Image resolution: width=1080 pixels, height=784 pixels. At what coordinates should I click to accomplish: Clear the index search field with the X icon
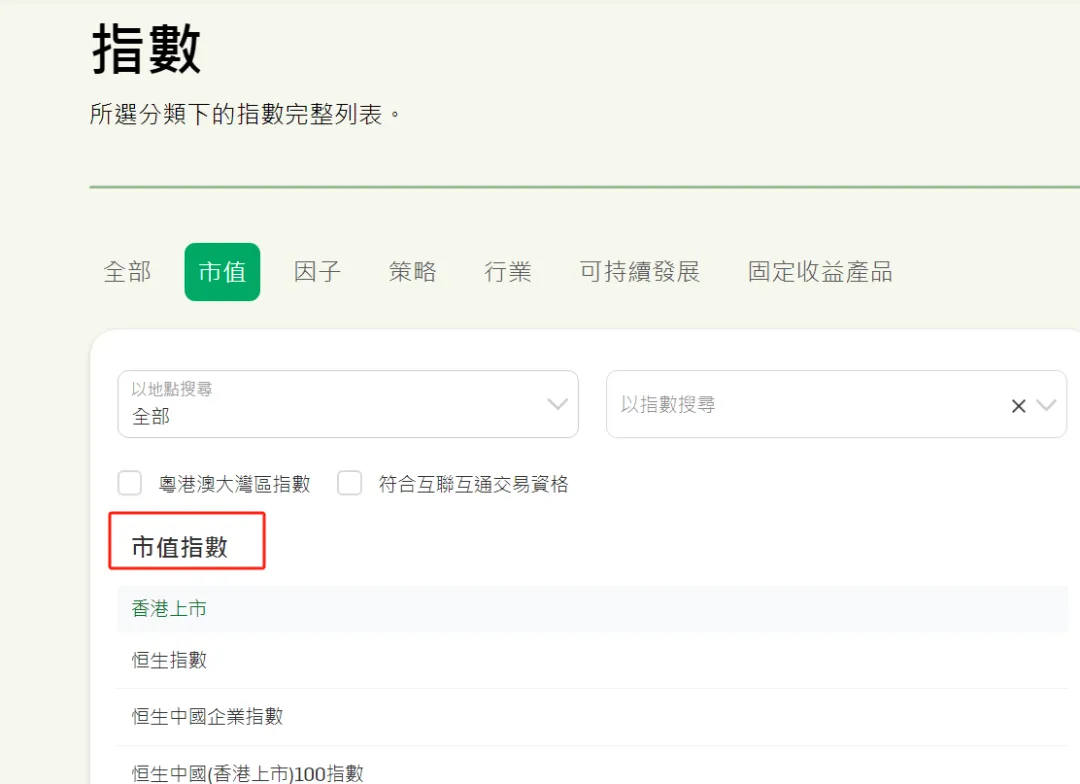pos(1018,406)
